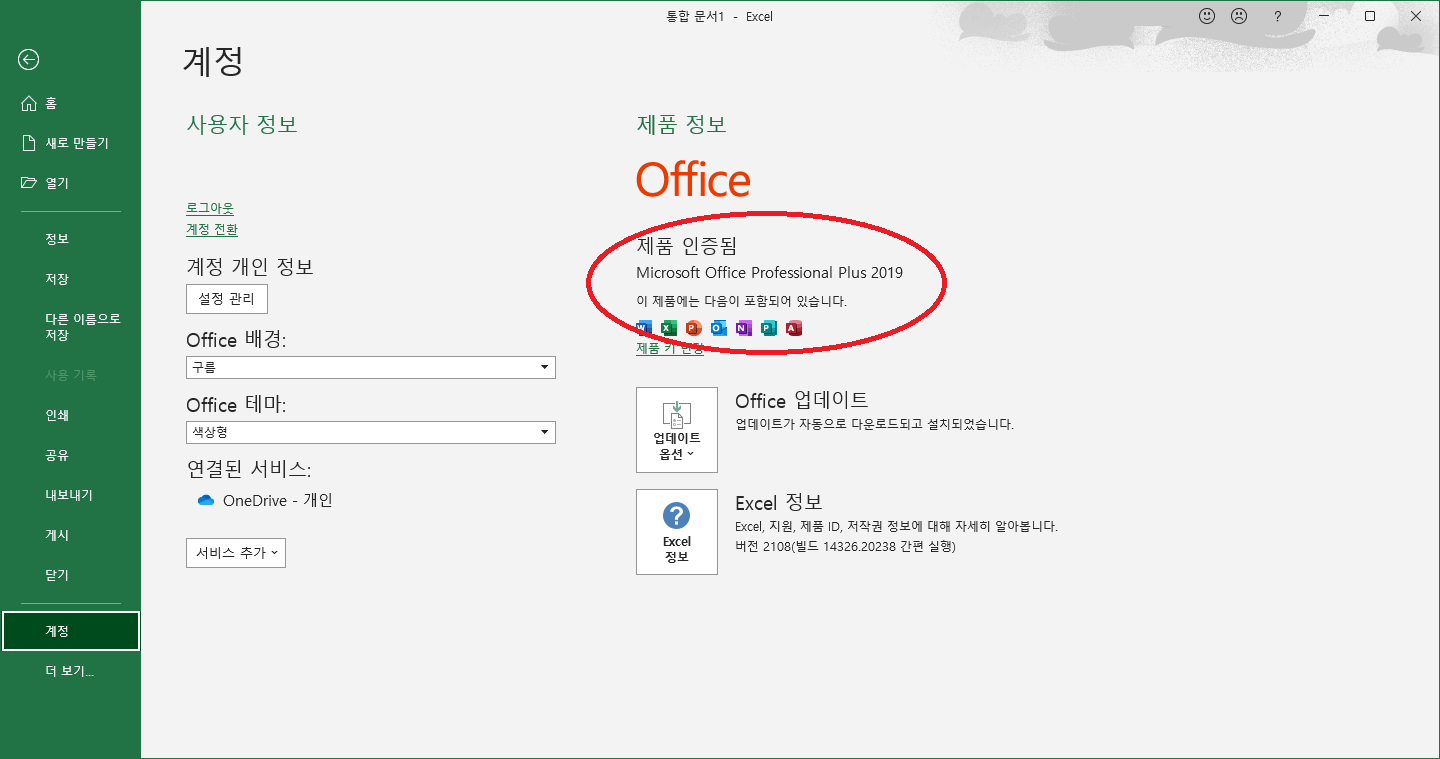Open the 홈 (Home) sidebar item

pyautogui.click(x=70, y=103)
